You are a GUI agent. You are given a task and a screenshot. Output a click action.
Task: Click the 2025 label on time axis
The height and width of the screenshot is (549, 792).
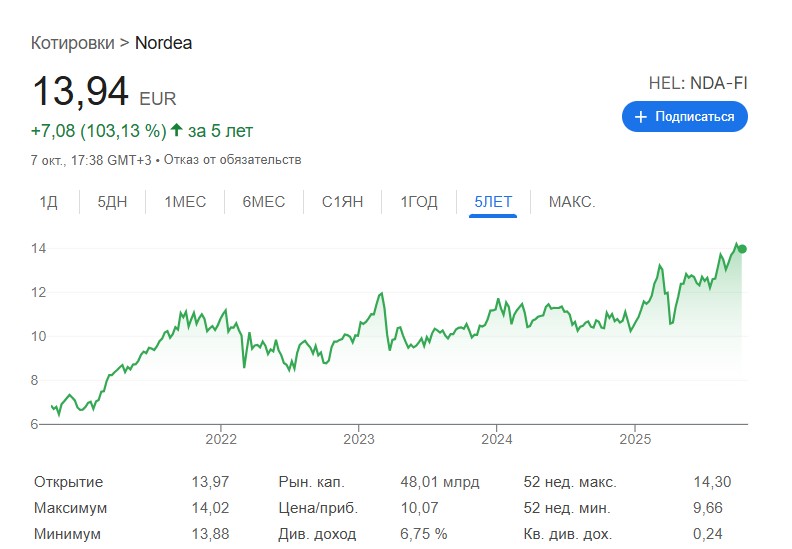point(635,439)
